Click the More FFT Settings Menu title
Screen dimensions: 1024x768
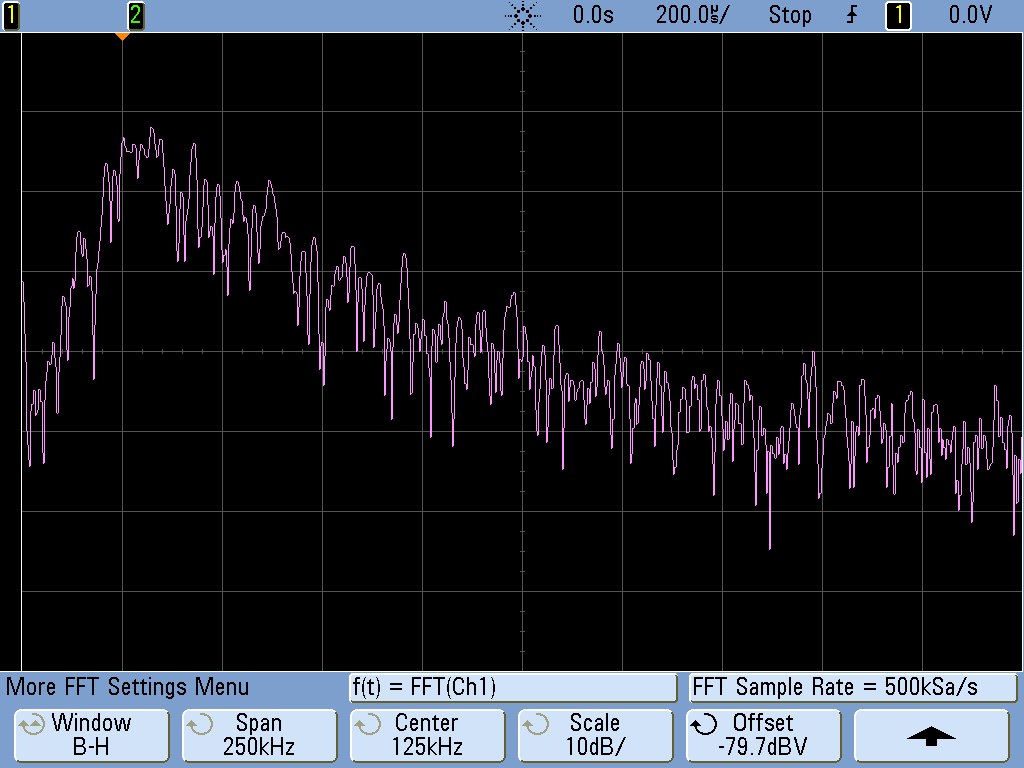coord(128,687)
